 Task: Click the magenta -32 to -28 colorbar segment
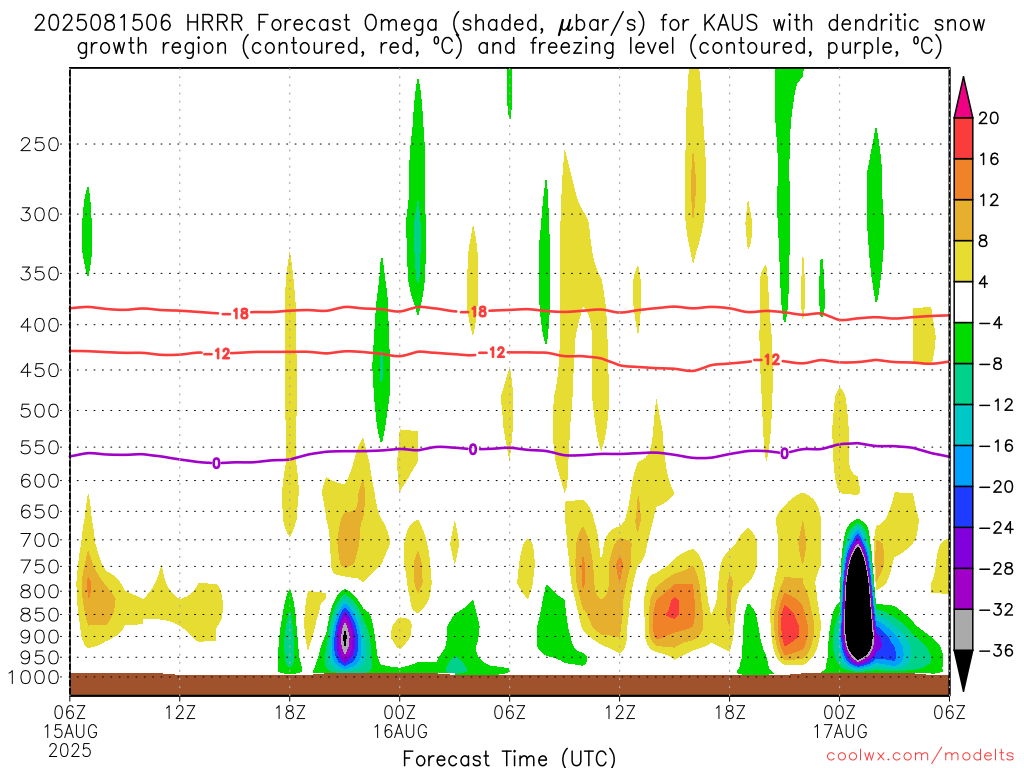963,589
